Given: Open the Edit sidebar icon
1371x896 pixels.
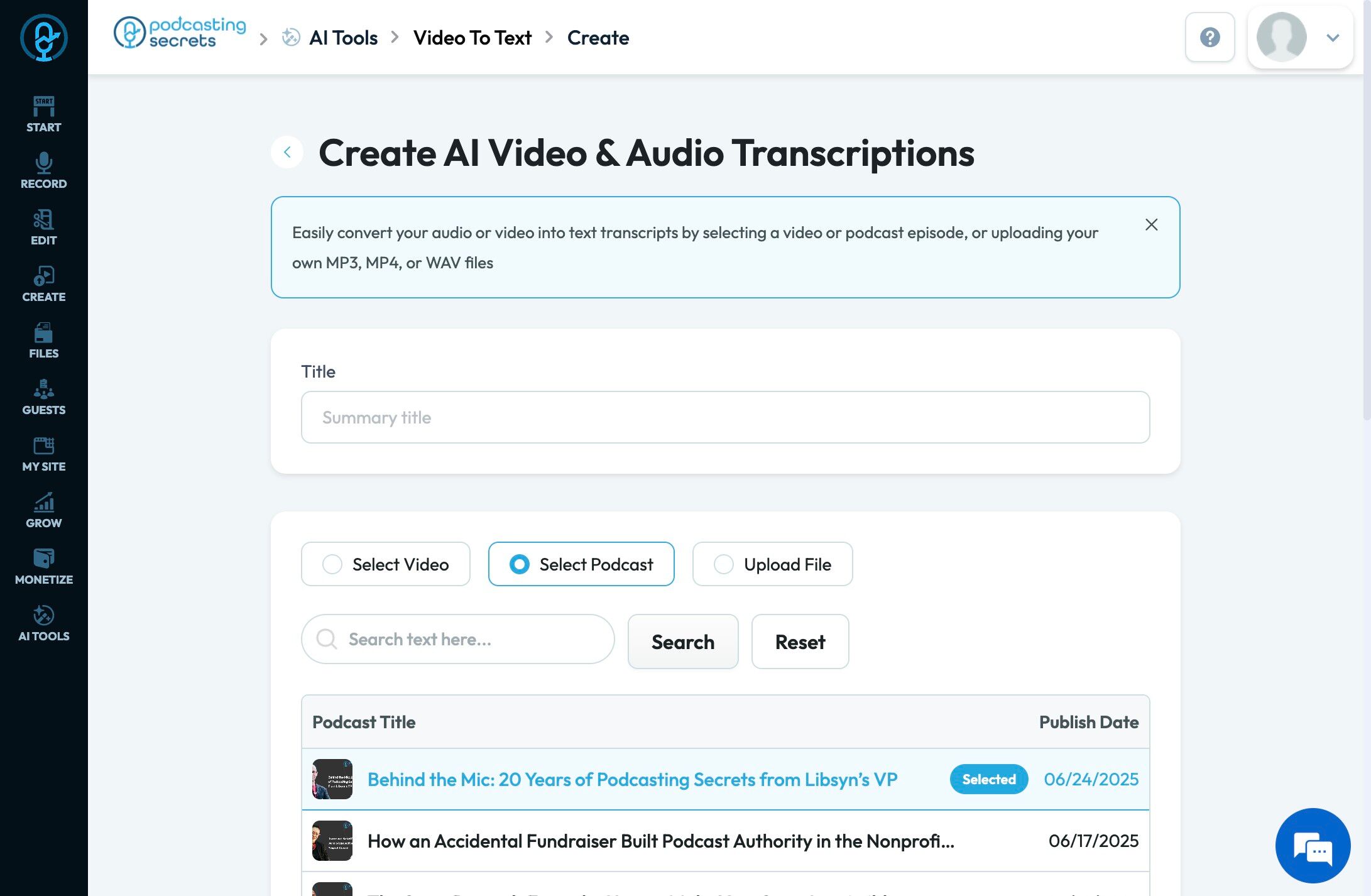Looking at the screenshot, I should 43,227.
